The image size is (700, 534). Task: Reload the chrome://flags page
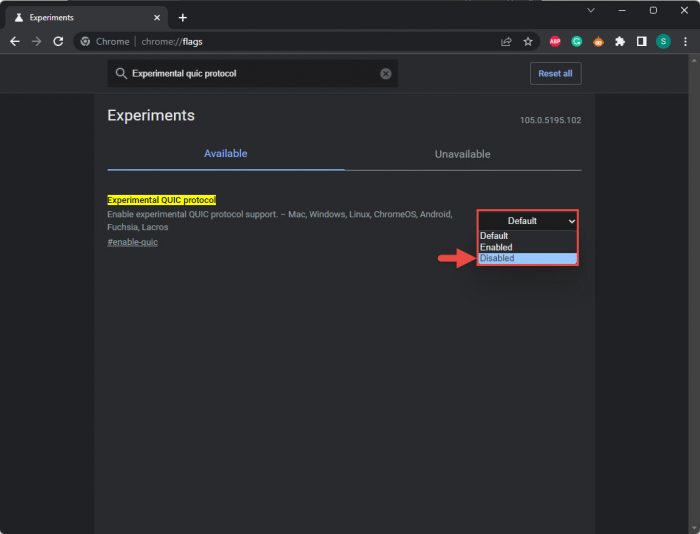(58, 42)
